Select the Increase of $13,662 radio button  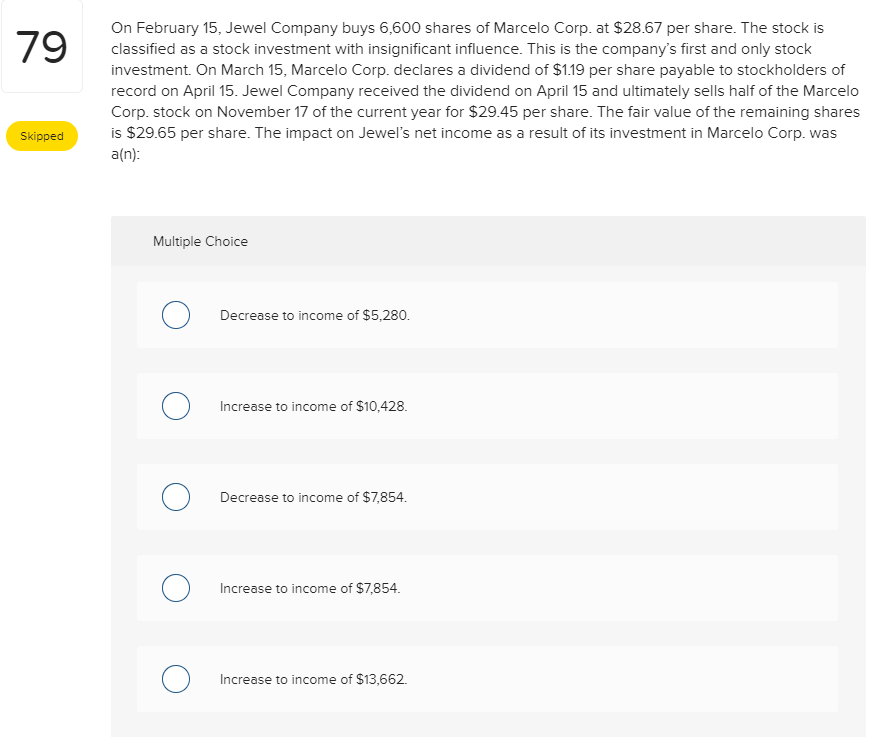click(176, 679)
